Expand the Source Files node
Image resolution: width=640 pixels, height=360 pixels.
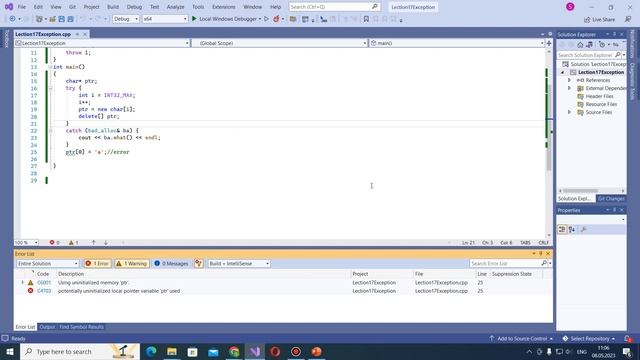click(x=569, y=112)
